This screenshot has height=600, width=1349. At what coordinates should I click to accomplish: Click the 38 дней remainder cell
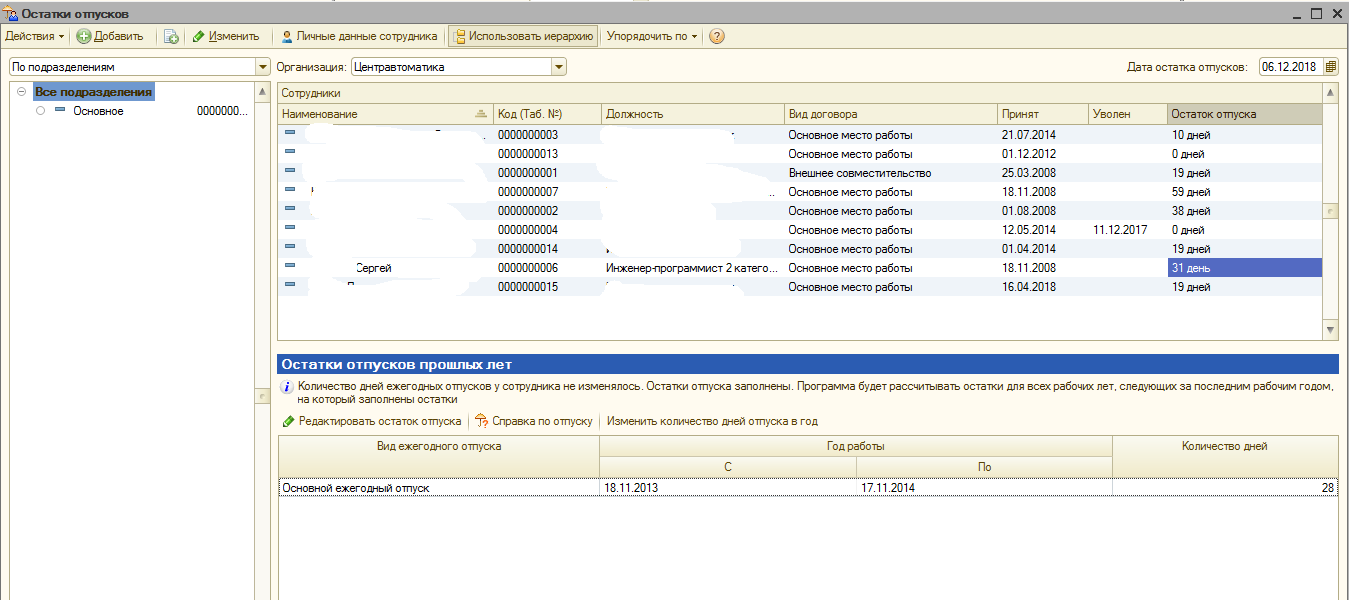tap(1244, 211)
